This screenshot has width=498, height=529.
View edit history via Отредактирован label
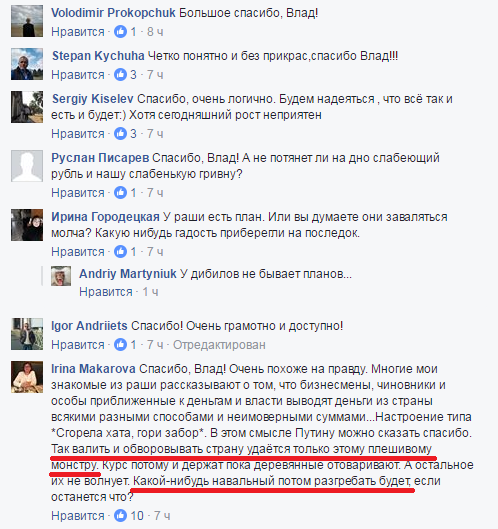tap(219, 345)
